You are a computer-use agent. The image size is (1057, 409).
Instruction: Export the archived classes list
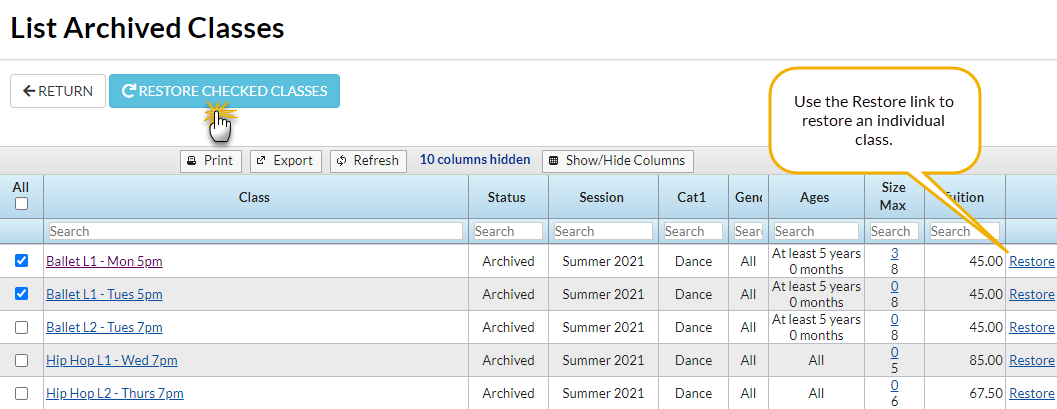(x=285, y=160)
